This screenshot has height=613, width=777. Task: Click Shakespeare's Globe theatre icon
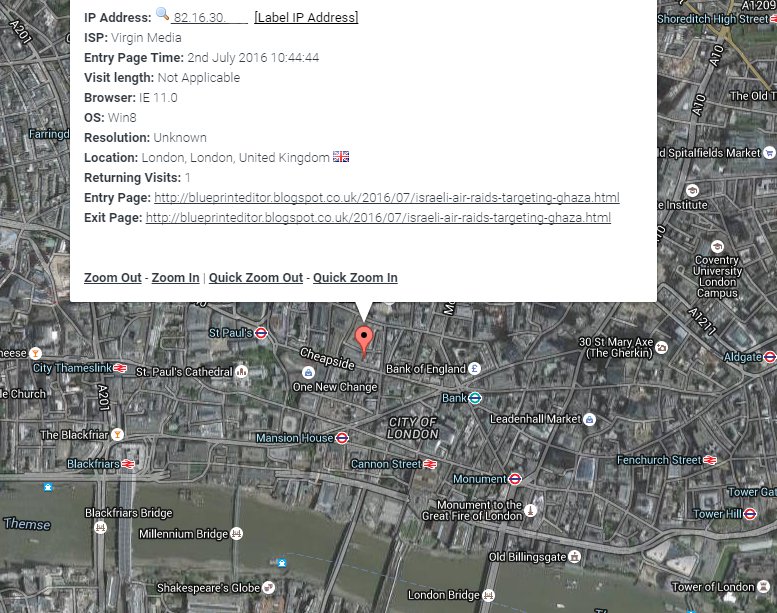point(269,588)
